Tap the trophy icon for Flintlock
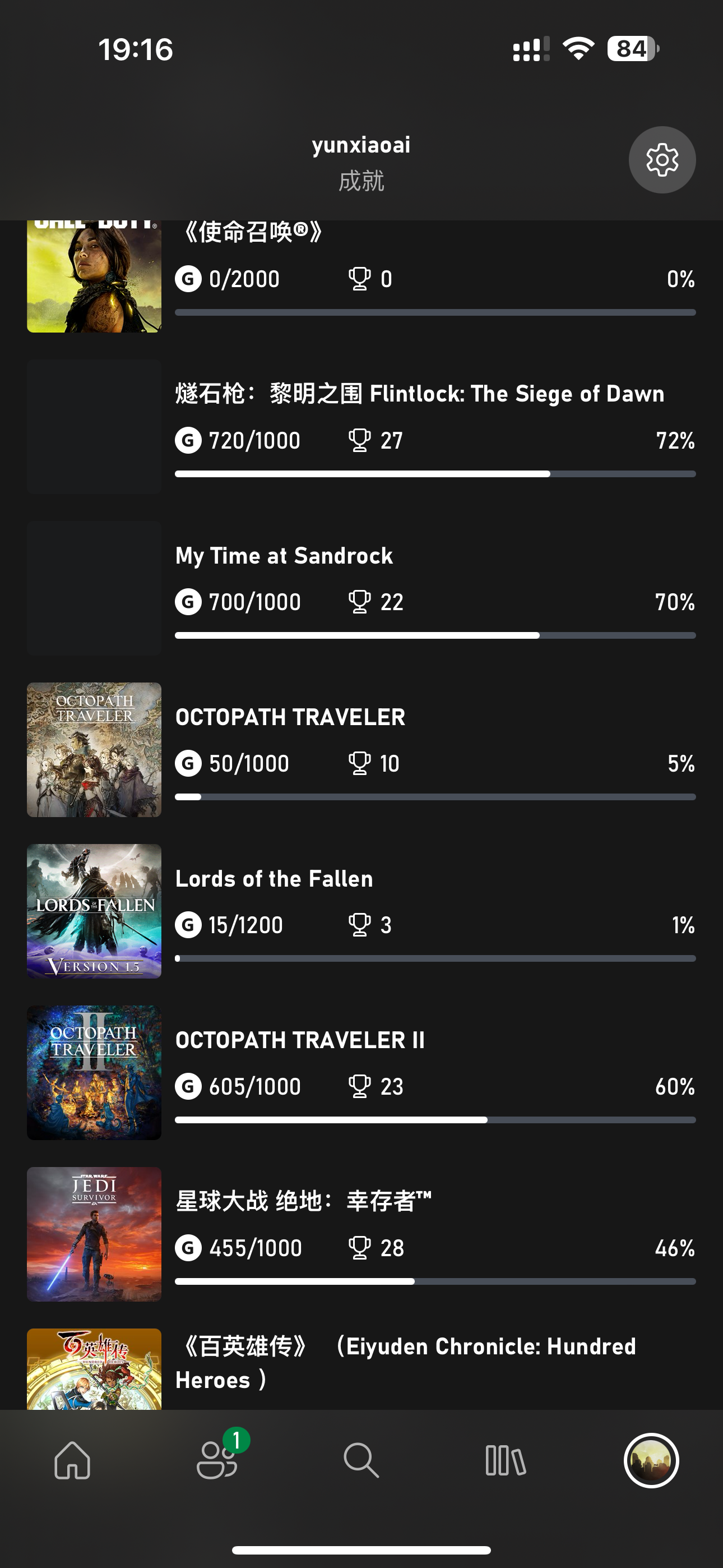Image resolution: width=723 pixels, height=1568 pixels. (x=359, y=440)
